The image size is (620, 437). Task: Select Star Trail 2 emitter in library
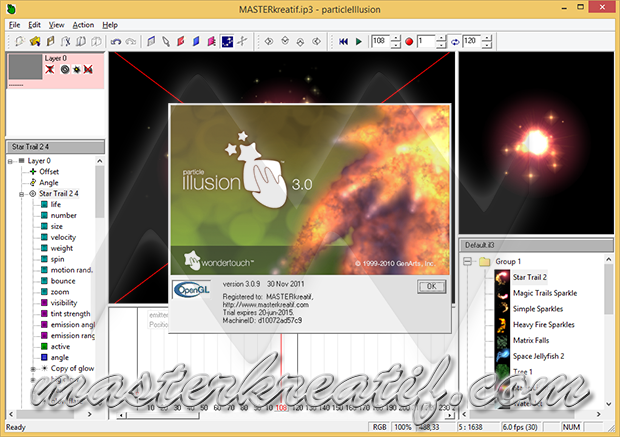point(529,277)
